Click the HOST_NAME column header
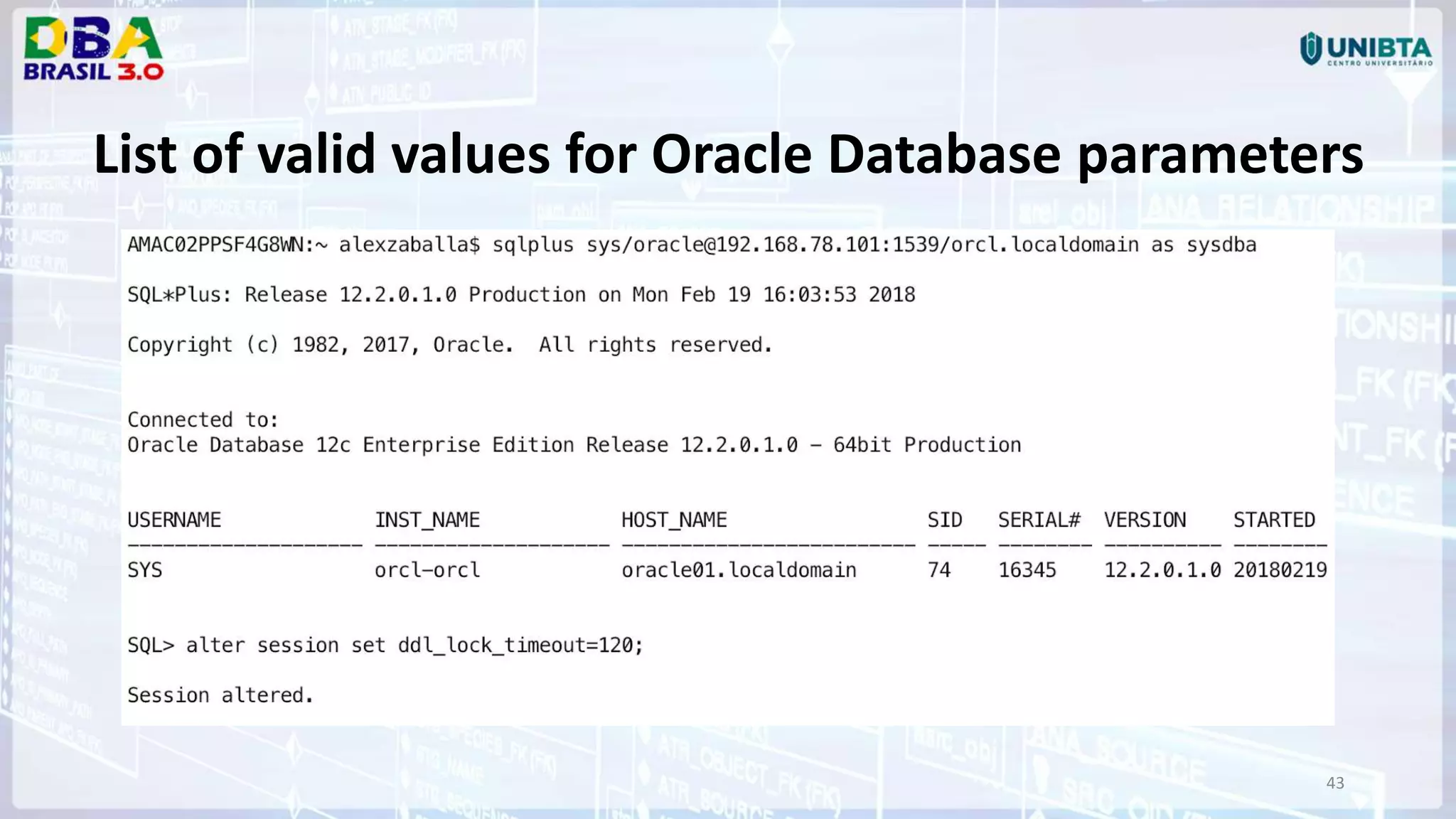 pyautogui.click(x=674, y=520)
